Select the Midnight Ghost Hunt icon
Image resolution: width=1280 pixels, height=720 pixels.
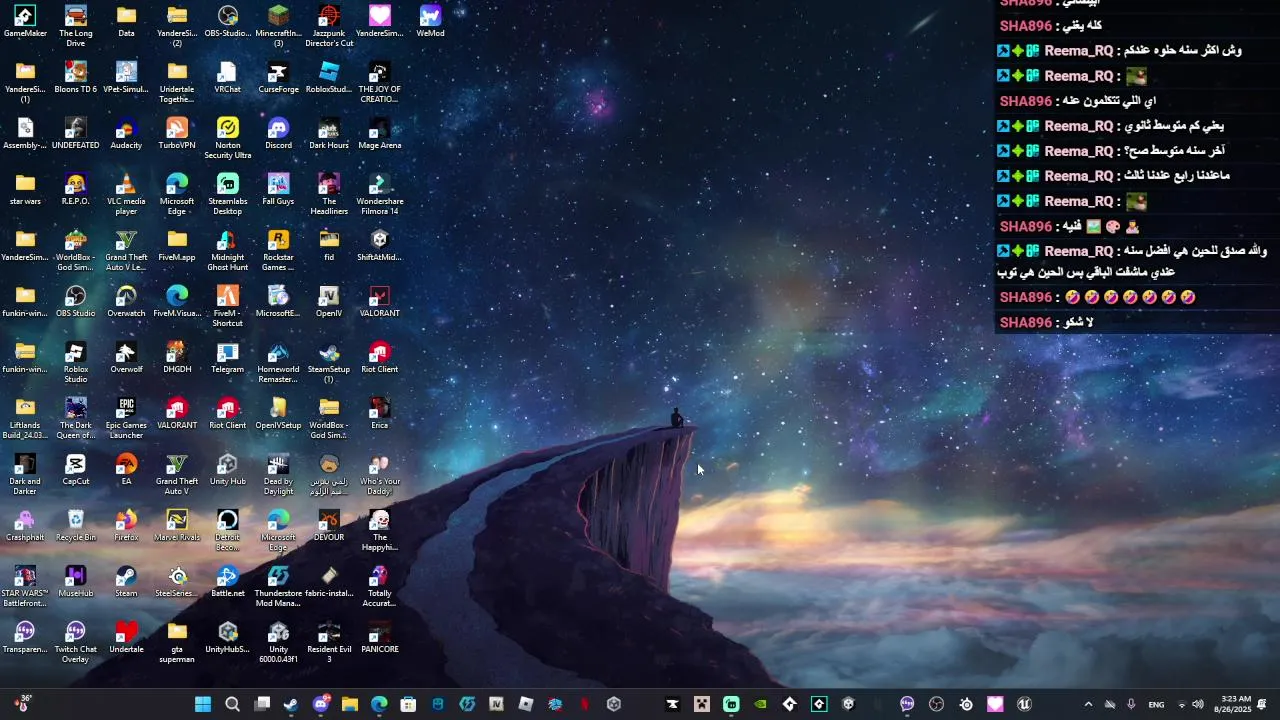(x=227, y=251)
